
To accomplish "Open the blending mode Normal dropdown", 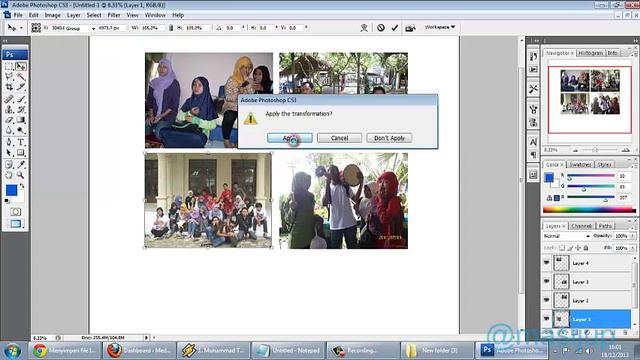I will 567,236.
